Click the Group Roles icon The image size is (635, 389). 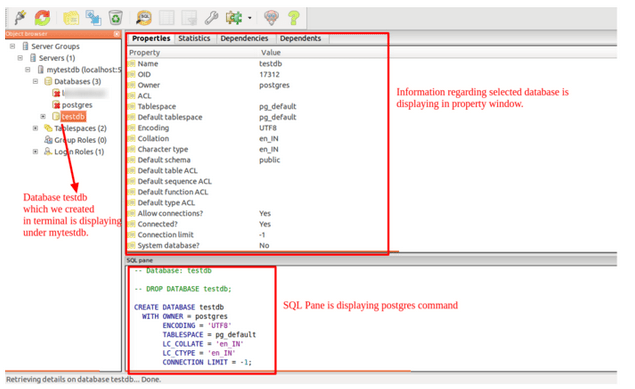tap(48, 140)
